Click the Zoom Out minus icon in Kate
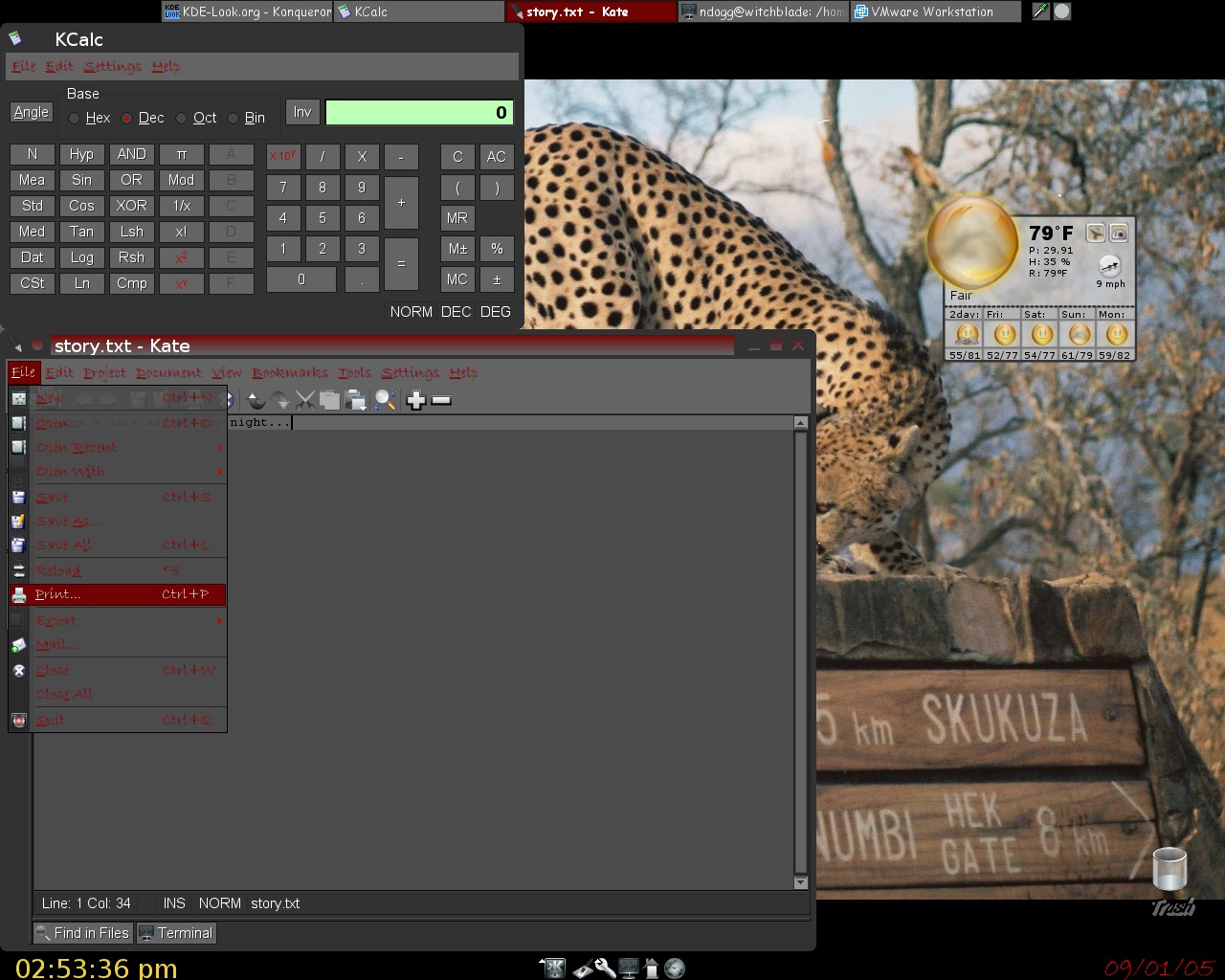The width and height of the screenshot is (1225, 980). 441,400
